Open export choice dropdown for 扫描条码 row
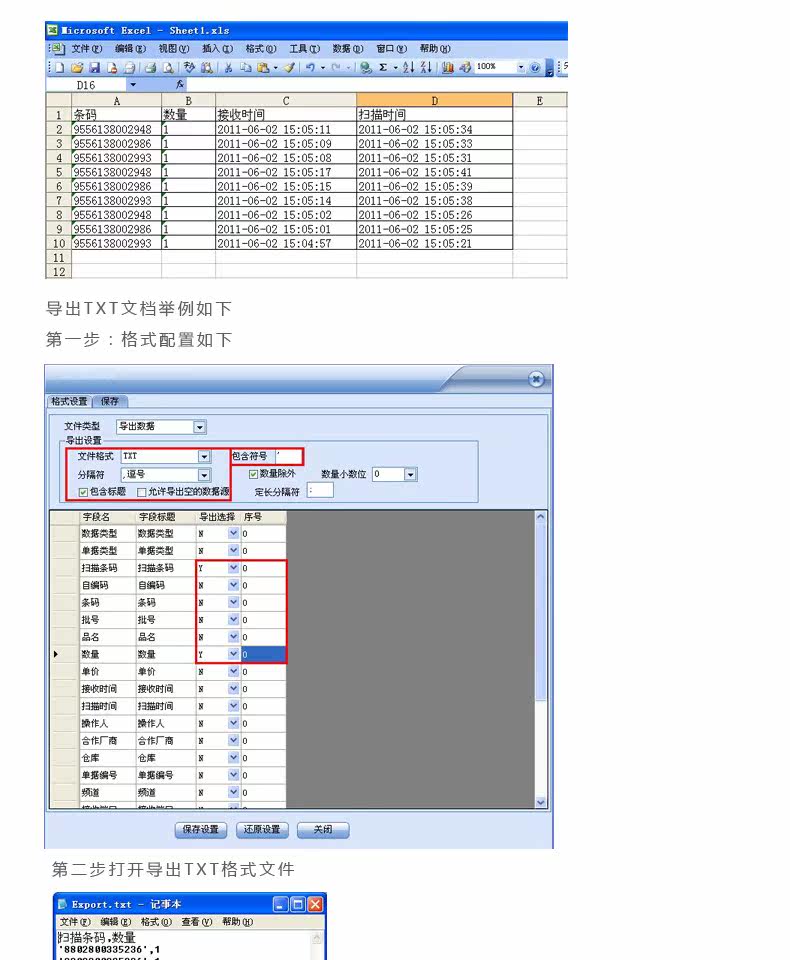Screen dimensions: 790x960 (x=233, y=568)
